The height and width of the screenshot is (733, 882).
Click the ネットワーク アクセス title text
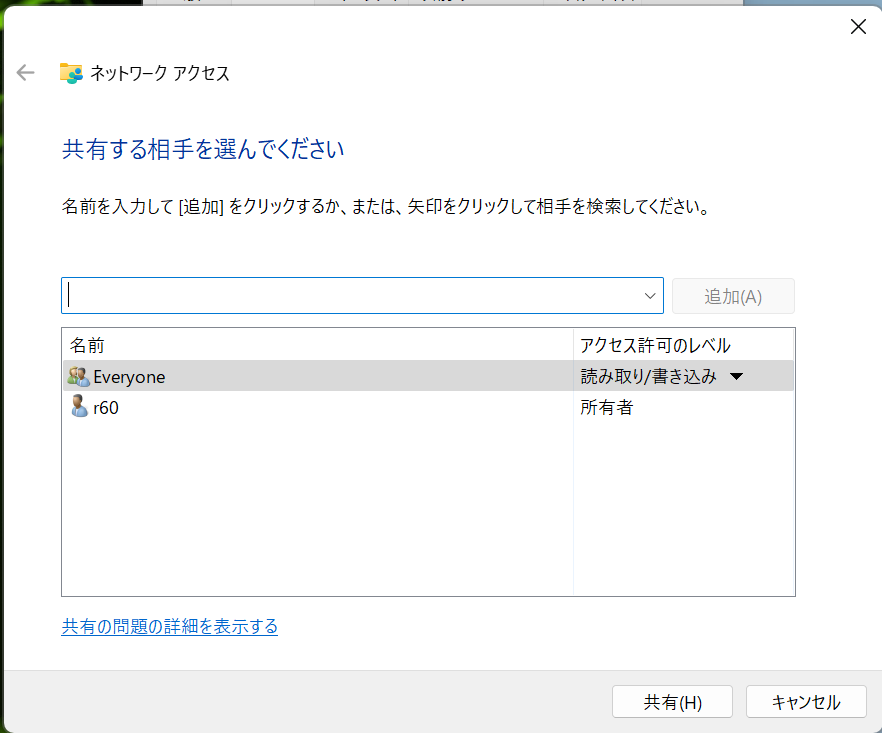[x=160, y=74]
